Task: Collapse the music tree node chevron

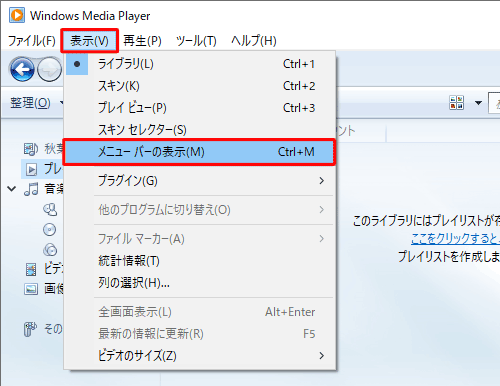Action: [12, 189]
